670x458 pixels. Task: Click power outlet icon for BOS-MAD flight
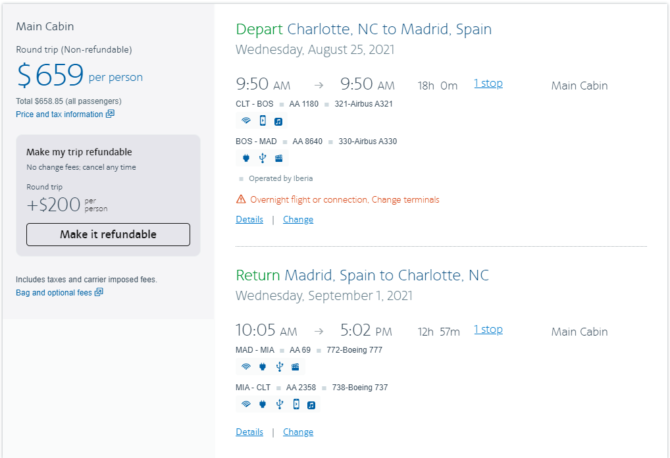click(246, 159)
